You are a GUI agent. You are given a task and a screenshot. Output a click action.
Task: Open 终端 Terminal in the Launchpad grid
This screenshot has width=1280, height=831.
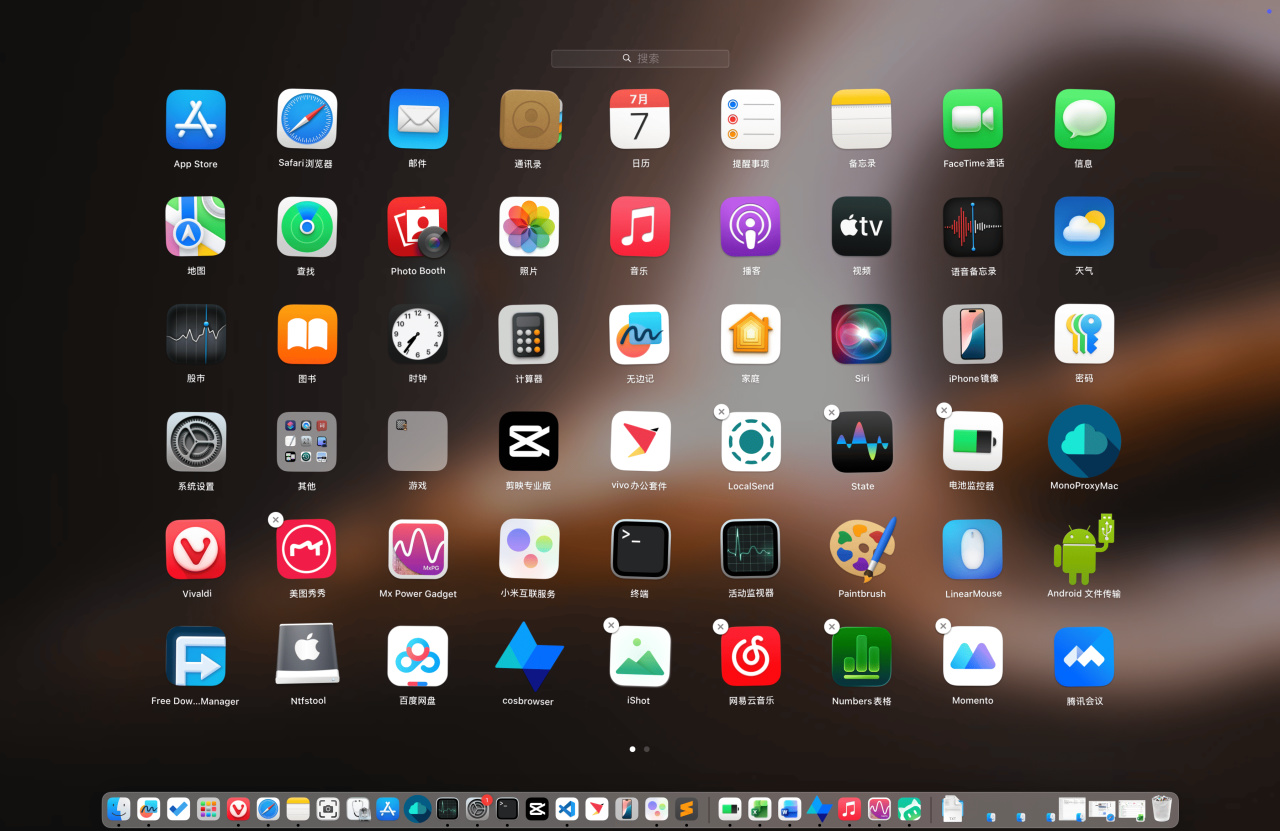click(x=640, y=549)
